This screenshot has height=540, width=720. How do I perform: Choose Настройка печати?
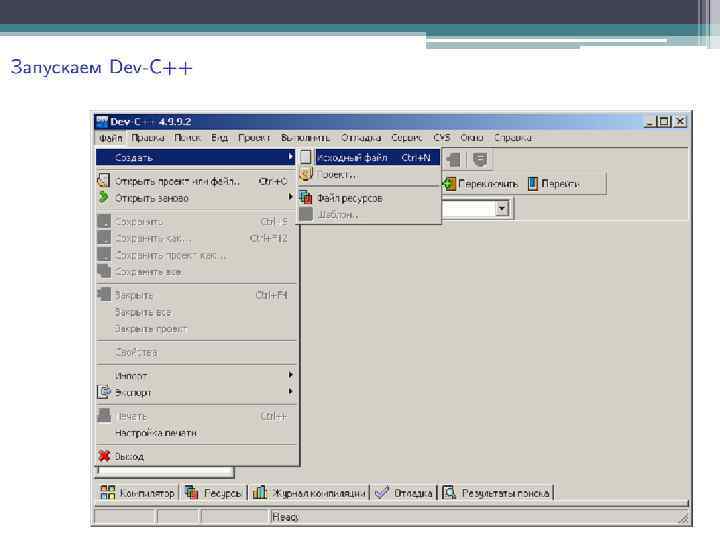[x=196, y=433]
